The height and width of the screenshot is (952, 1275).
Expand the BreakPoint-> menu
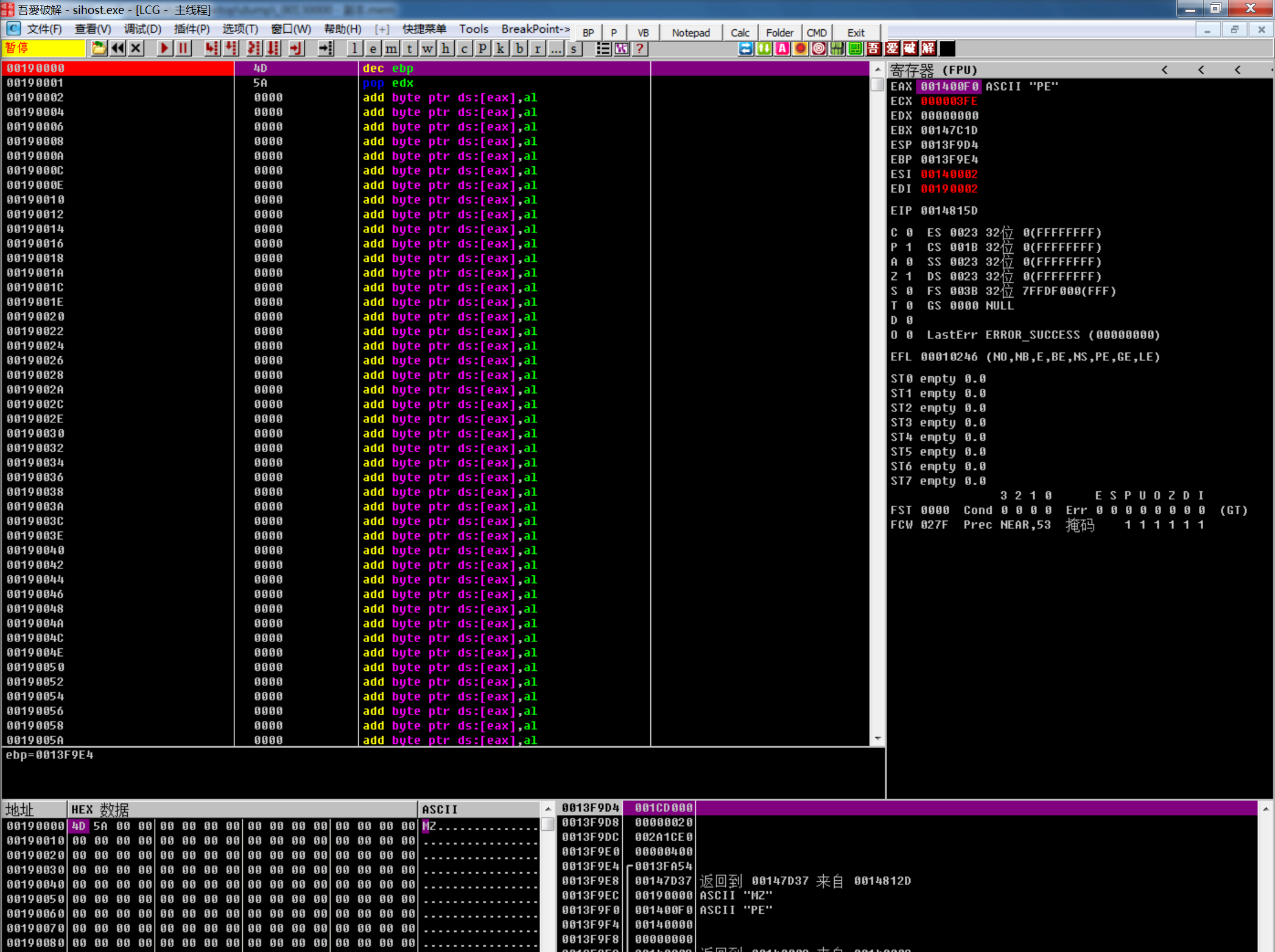click(x=535, y=29)
